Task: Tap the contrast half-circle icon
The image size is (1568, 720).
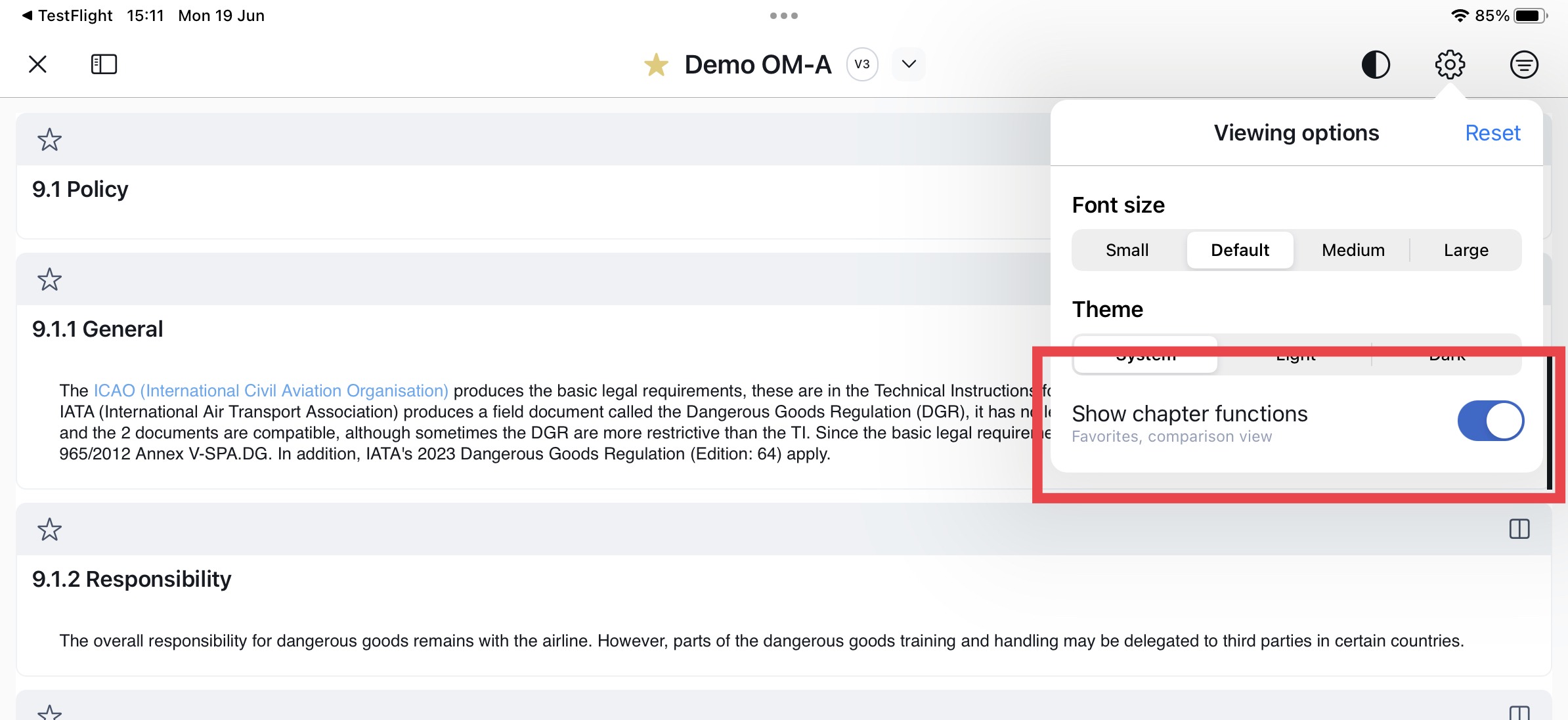Action: pyautogui.click(x=1376, y=64)
